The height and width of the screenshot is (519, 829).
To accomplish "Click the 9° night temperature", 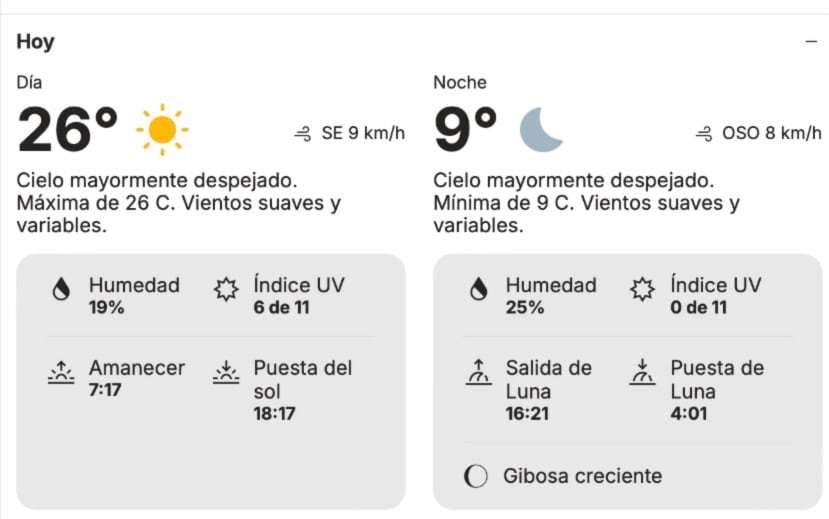I will [x=465, y=130].
